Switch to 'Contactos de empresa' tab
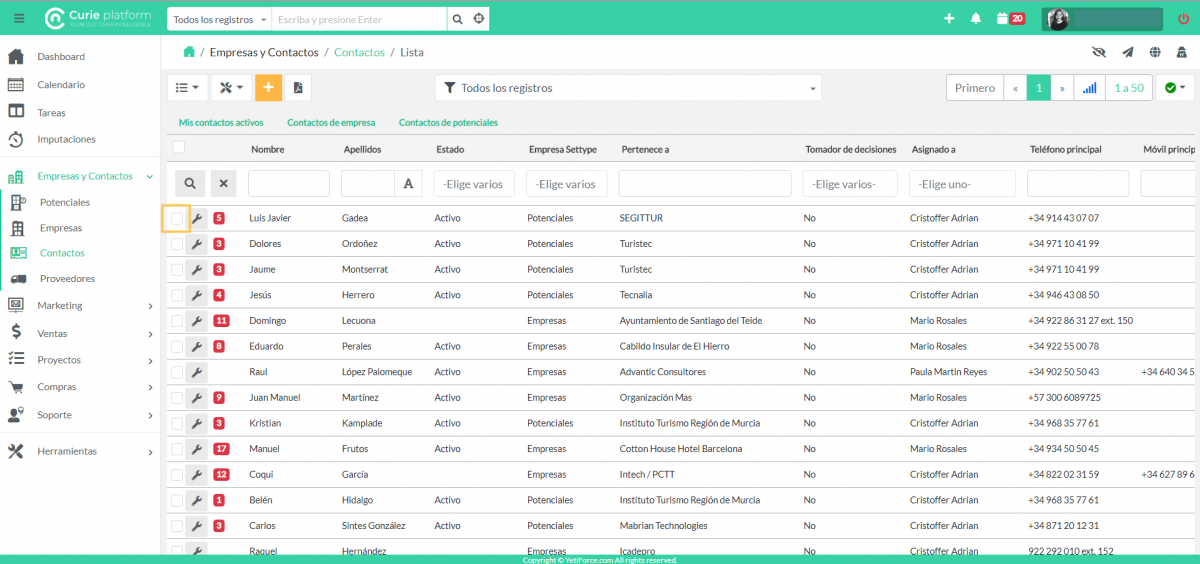Screen dimensions: 1200x564 click(x=331, y=123)
